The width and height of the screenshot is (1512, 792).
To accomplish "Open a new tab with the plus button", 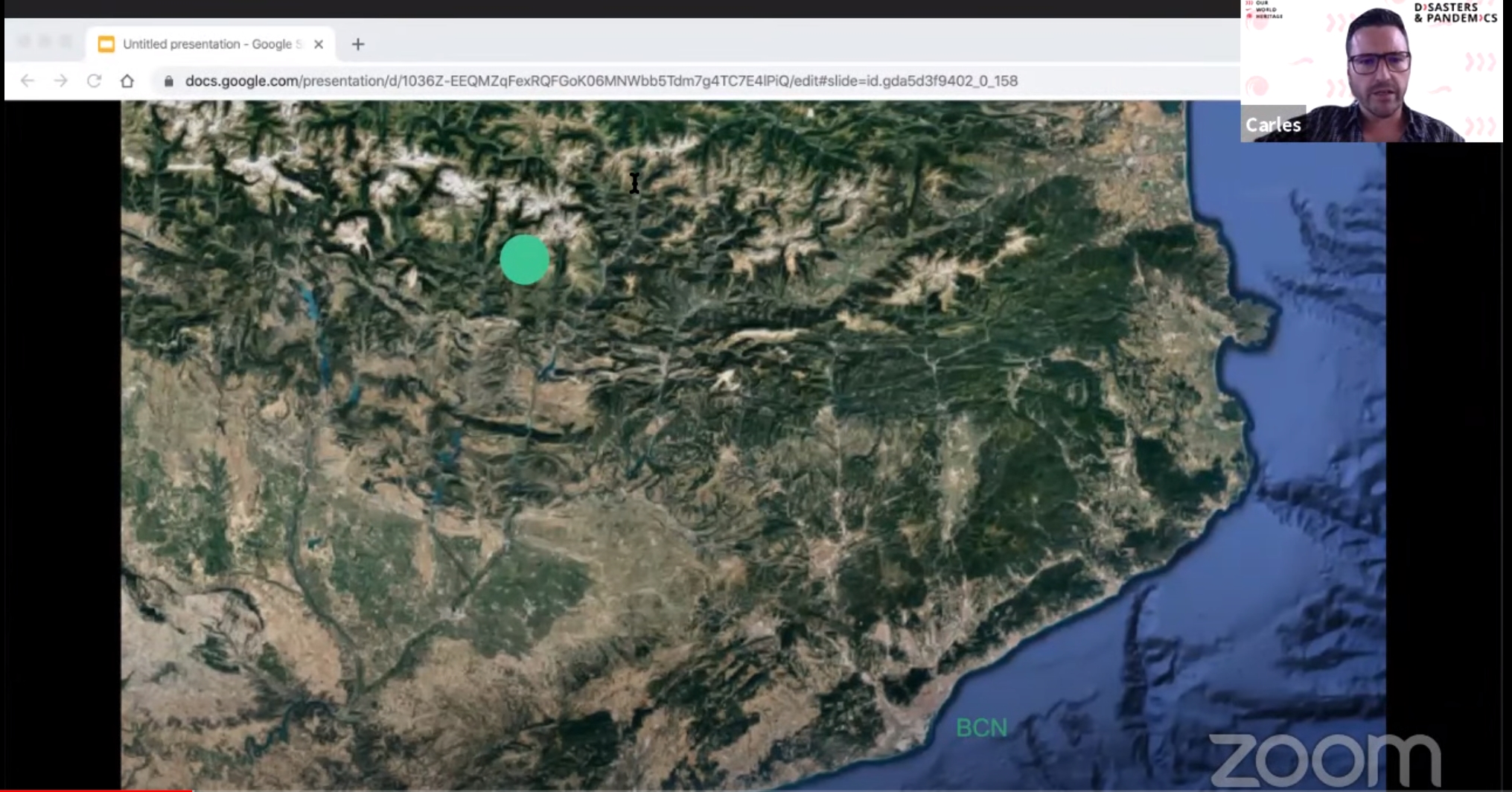I will pos(358,45).
